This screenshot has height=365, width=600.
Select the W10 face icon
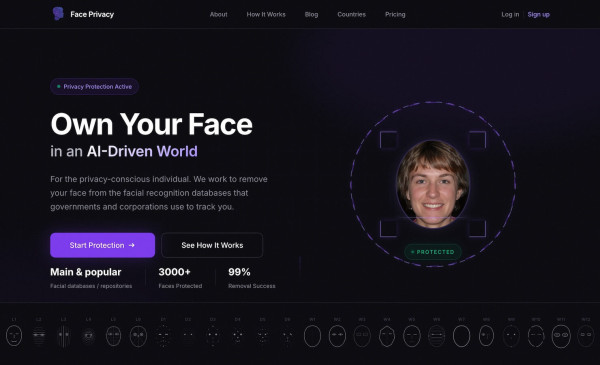pyautogui.click(x=536, y=336)
